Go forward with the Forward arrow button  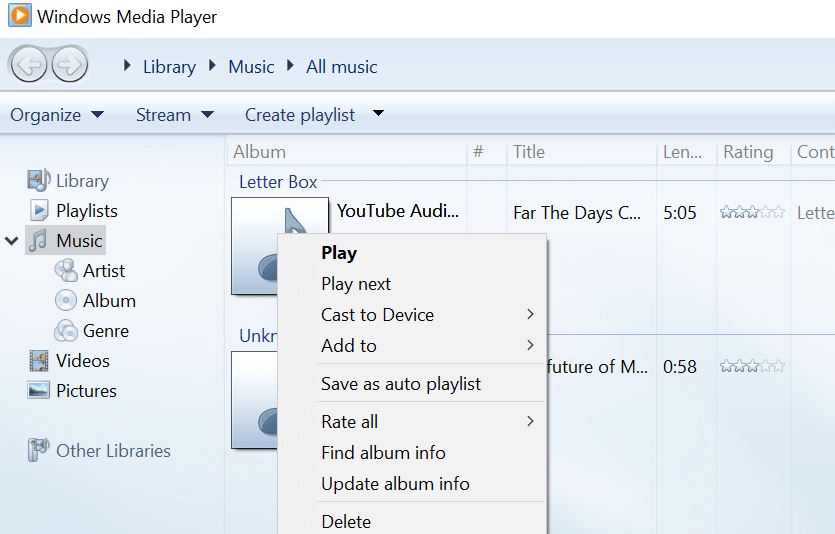69,64
